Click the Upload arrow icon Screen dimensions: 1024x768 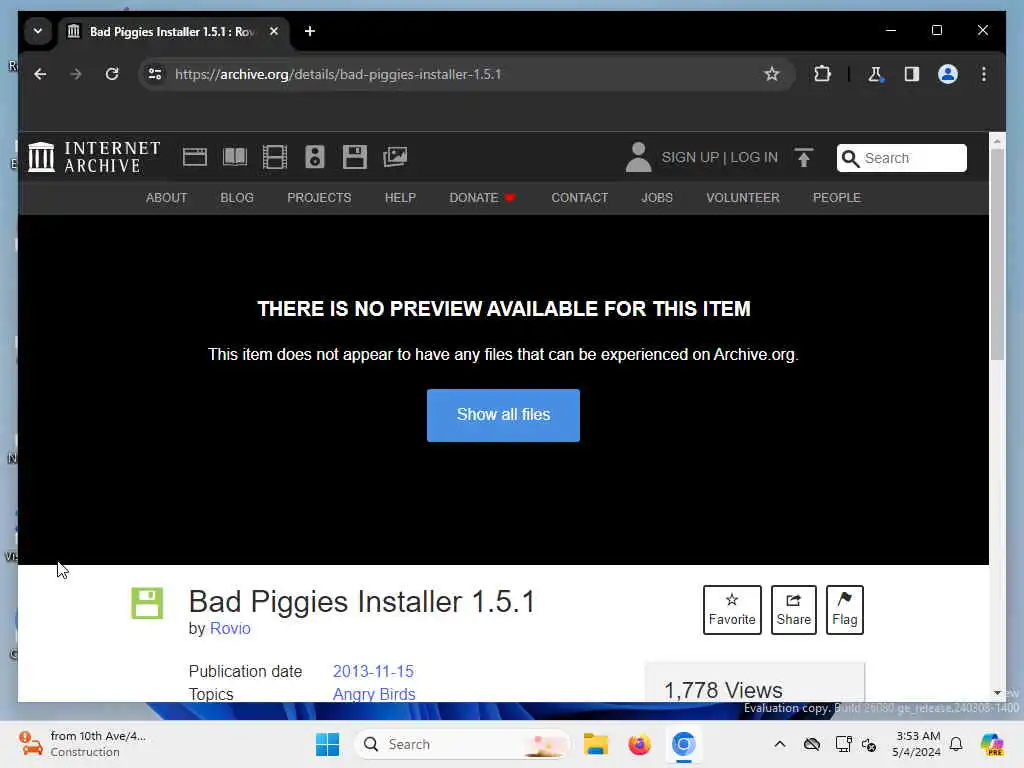tap(804, 157)
